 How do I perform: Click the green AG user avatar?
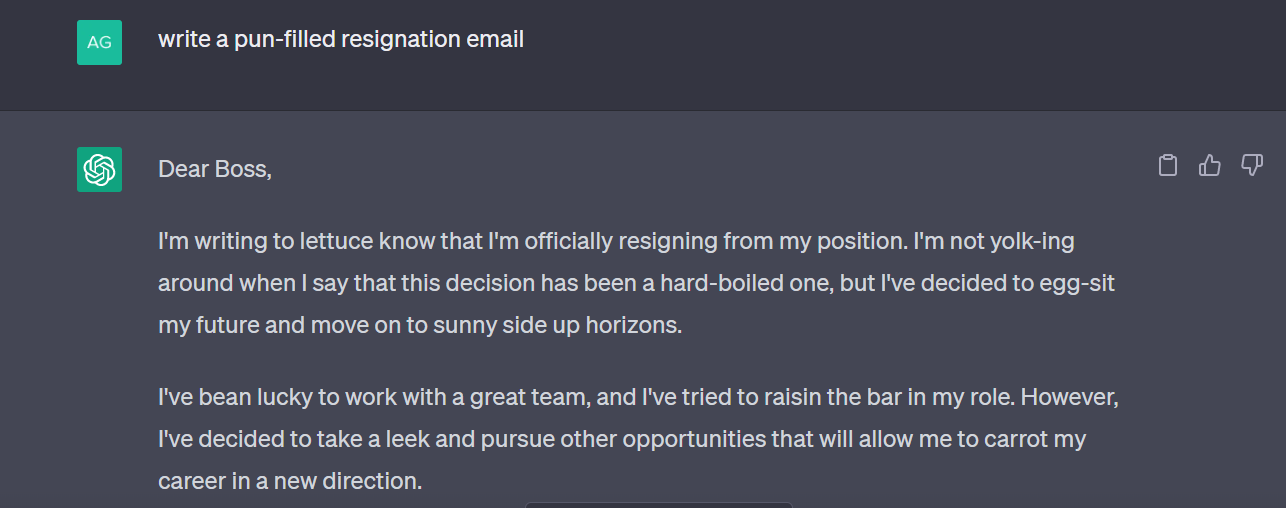[99, 42]
